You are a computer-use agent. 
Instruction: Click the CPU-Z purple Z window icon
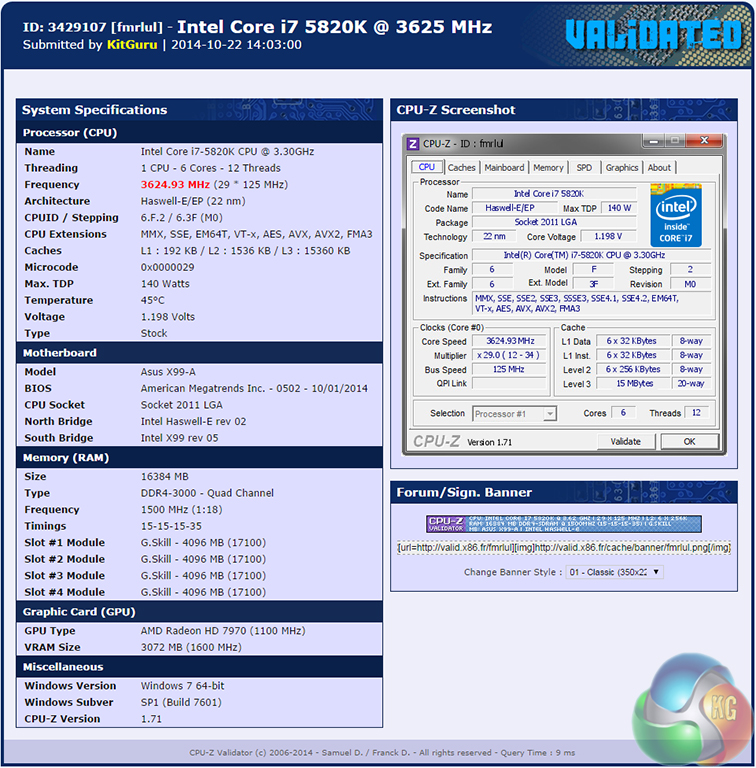[413, 144]
